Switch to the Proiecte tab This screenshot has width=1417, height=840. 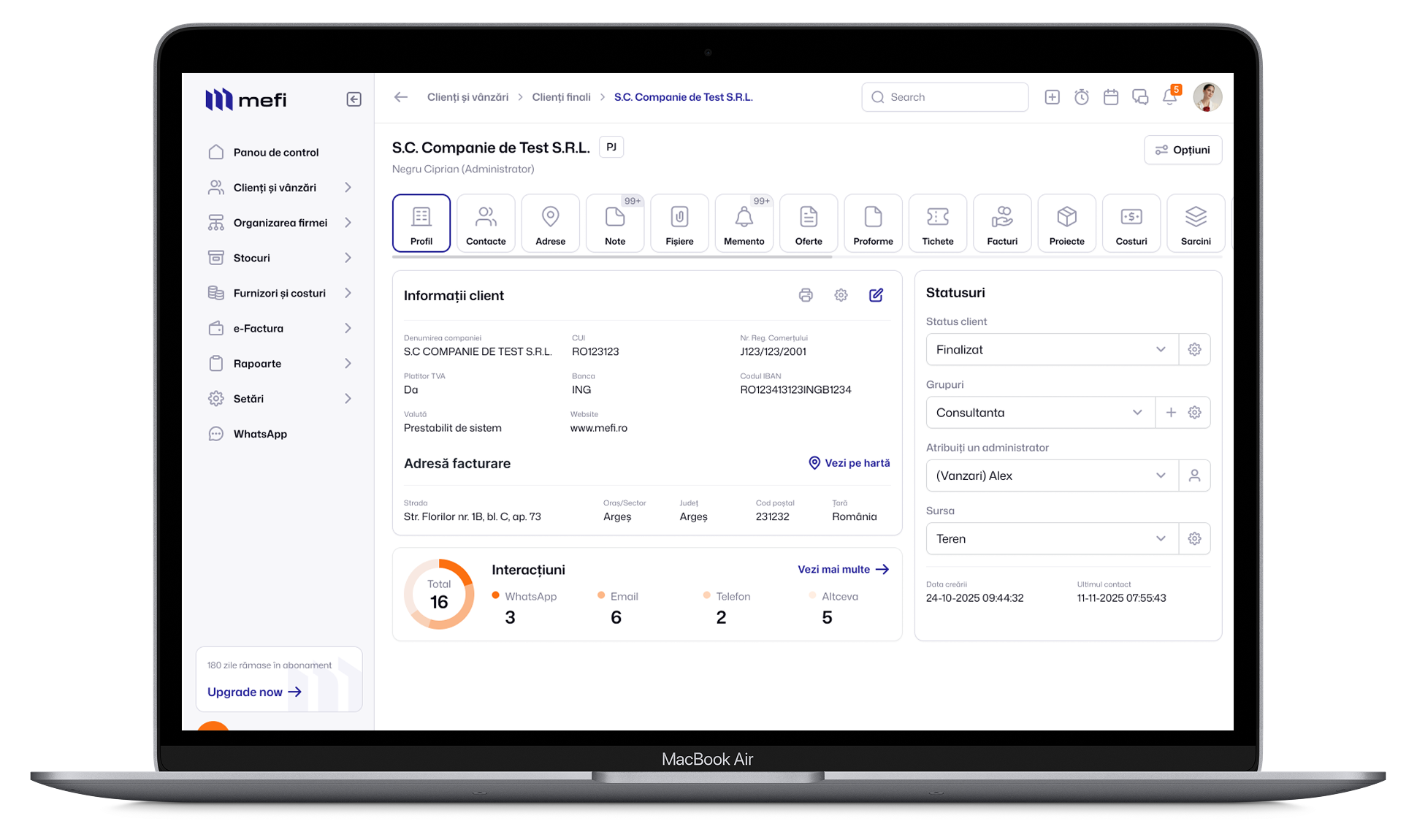(x=1066, y=223)
